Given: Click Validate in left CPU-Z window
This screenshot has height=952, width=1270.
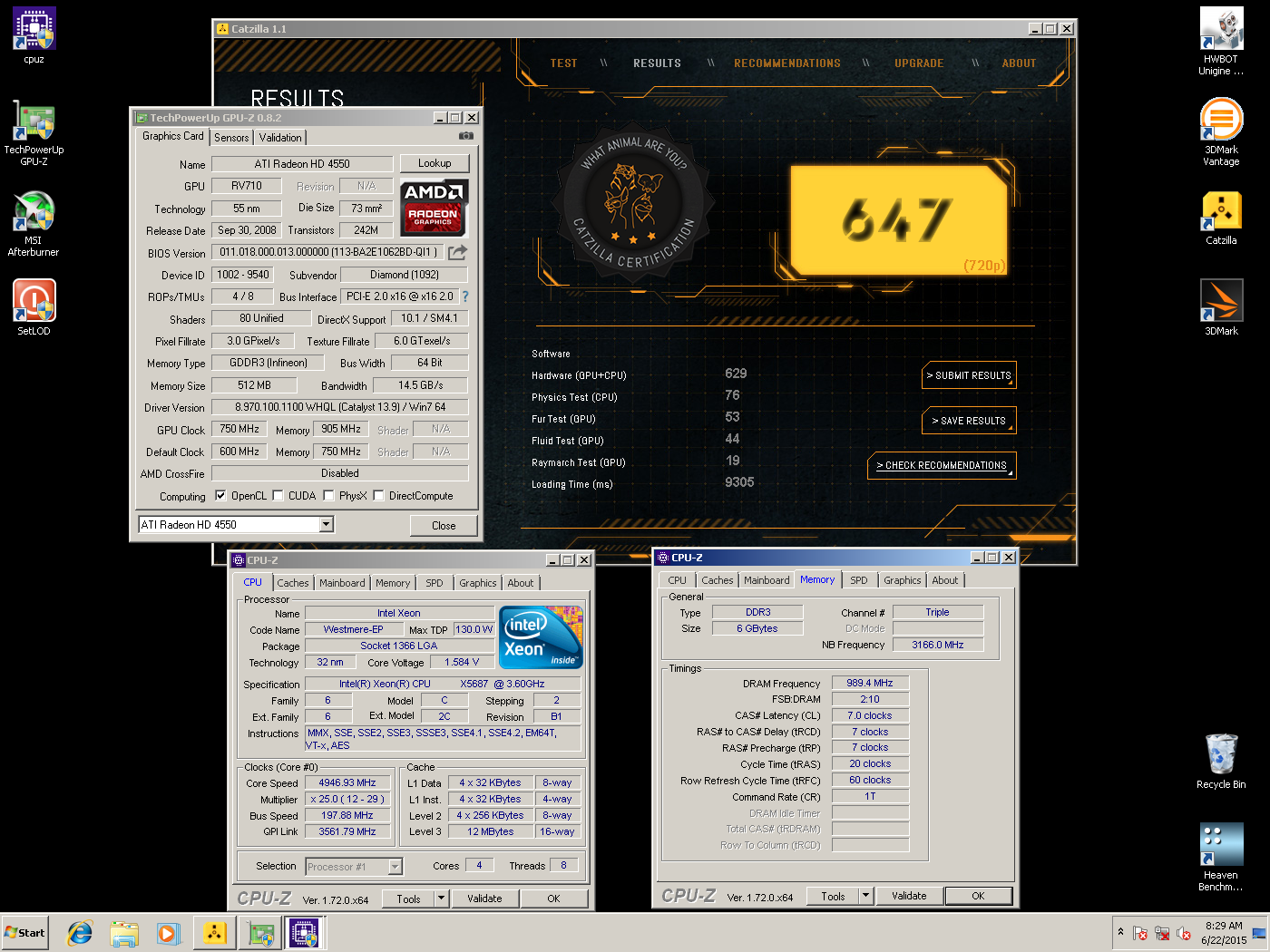Looking at the screenshot, I should 484,899.
